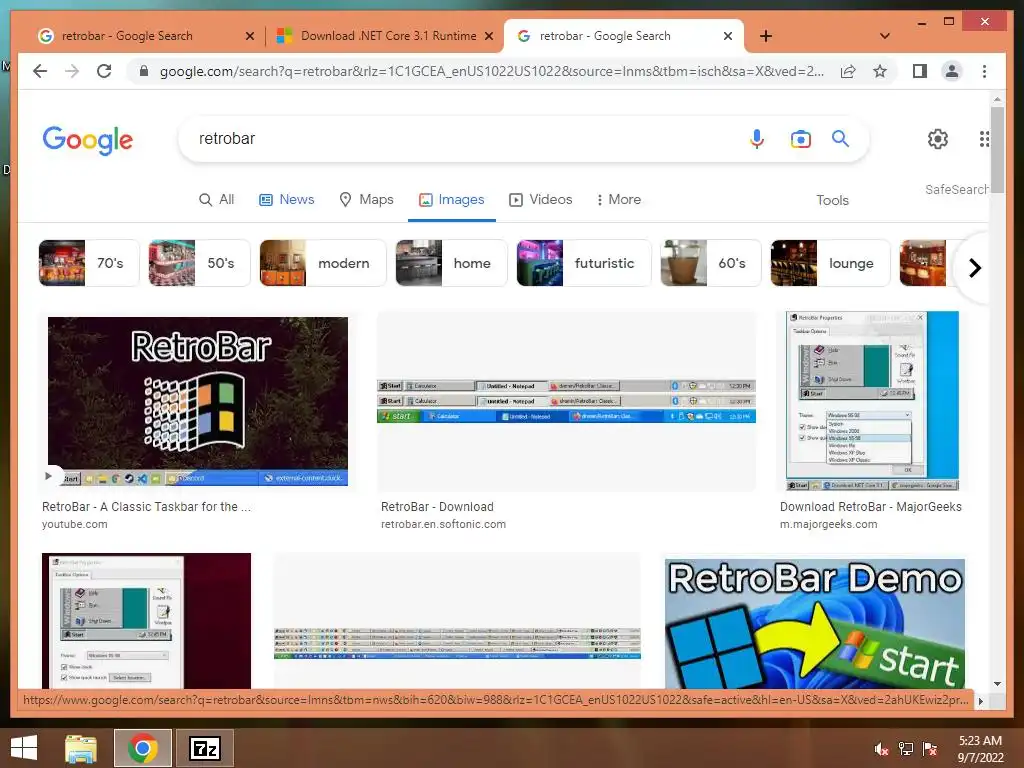The height and width of the screenshot is (768, 1024).
Task: Open Google quick settings gear
Action: (x=938, y=138)
